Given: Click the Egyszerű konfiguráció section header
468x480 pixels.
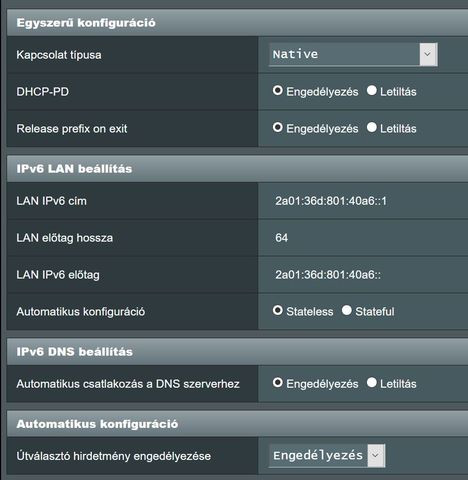Looking at the screenshot, I should (237, 23).
